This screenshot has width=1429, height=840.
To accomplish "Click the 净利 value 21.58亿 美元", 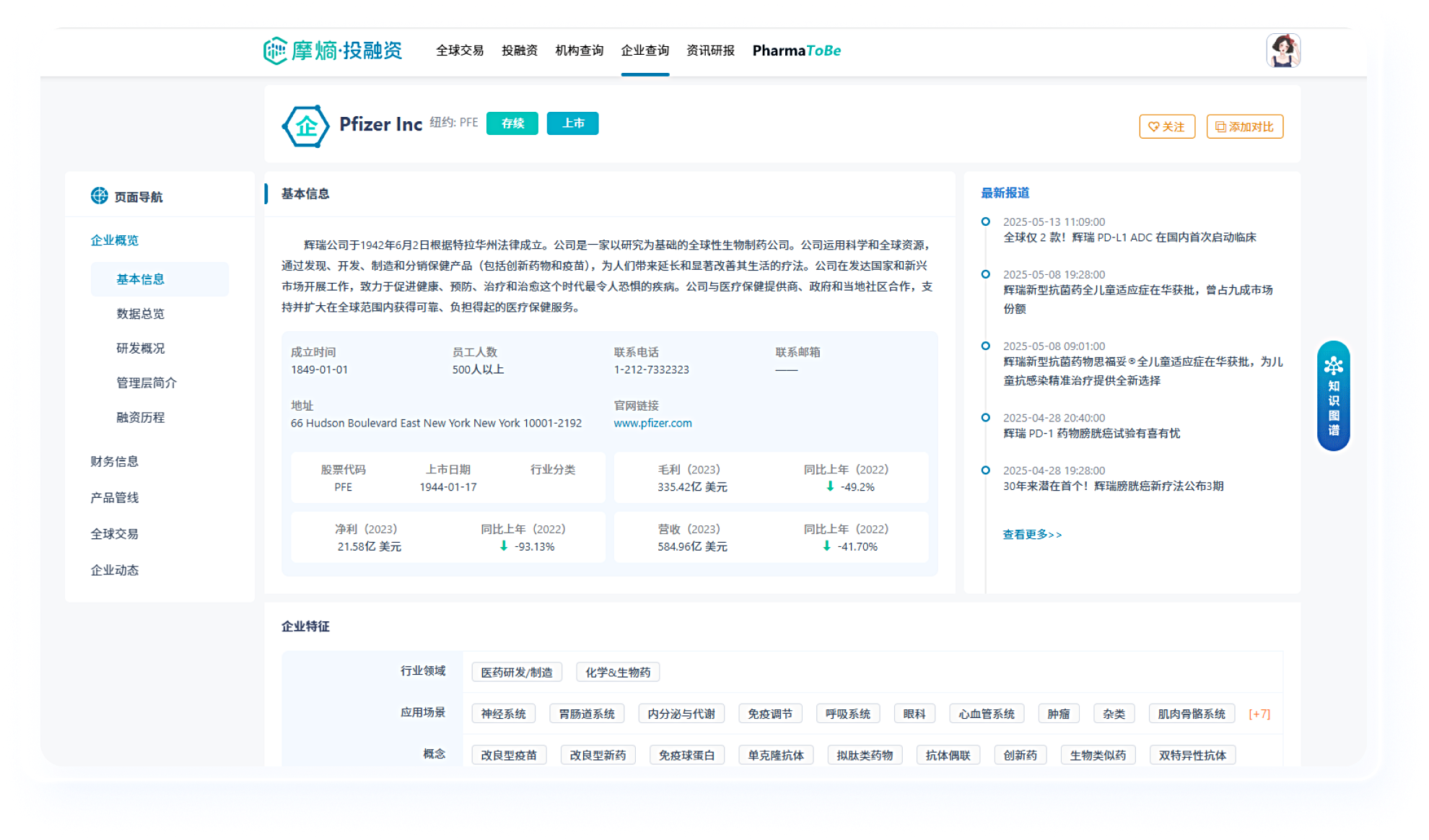I will (x=369, y=547).
